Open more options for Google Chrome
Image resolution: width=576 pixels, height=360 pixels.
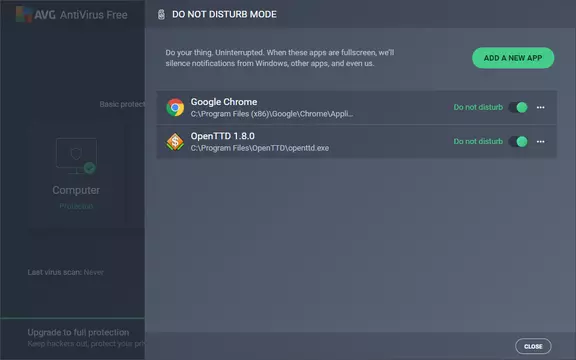(x=540, y=107)
